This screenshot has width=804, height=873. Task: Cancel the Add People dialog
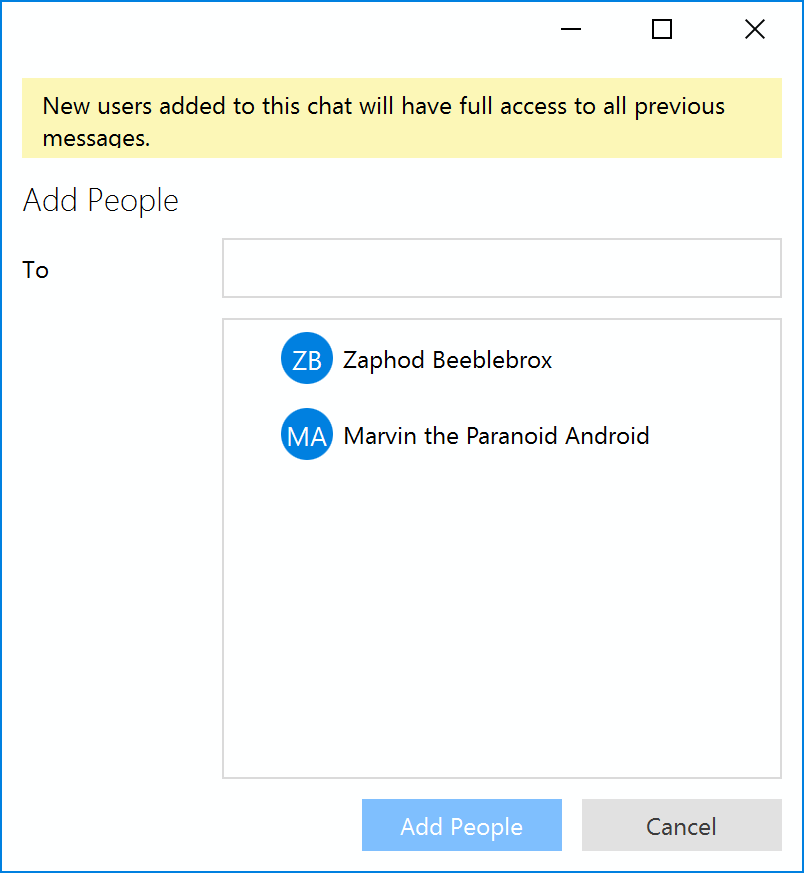pyautogui.click(x=681, y=826)
